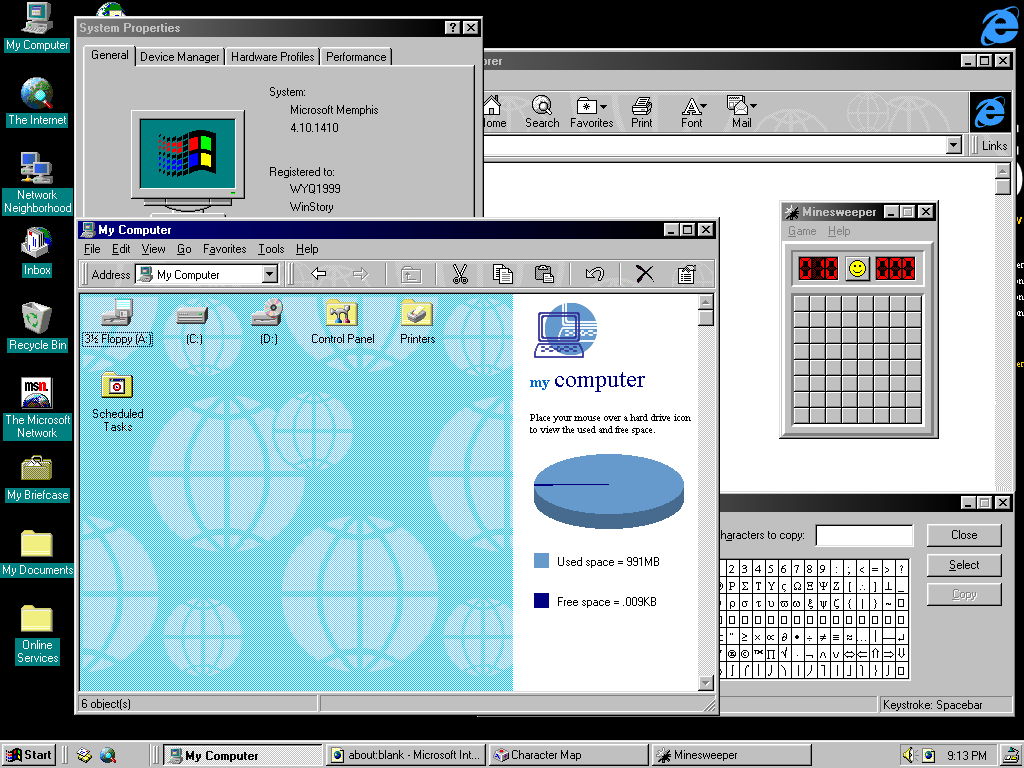The image size is (1024, 768).
Task: Click the Characters to copy input field
Action: click(x=864, y=535)
